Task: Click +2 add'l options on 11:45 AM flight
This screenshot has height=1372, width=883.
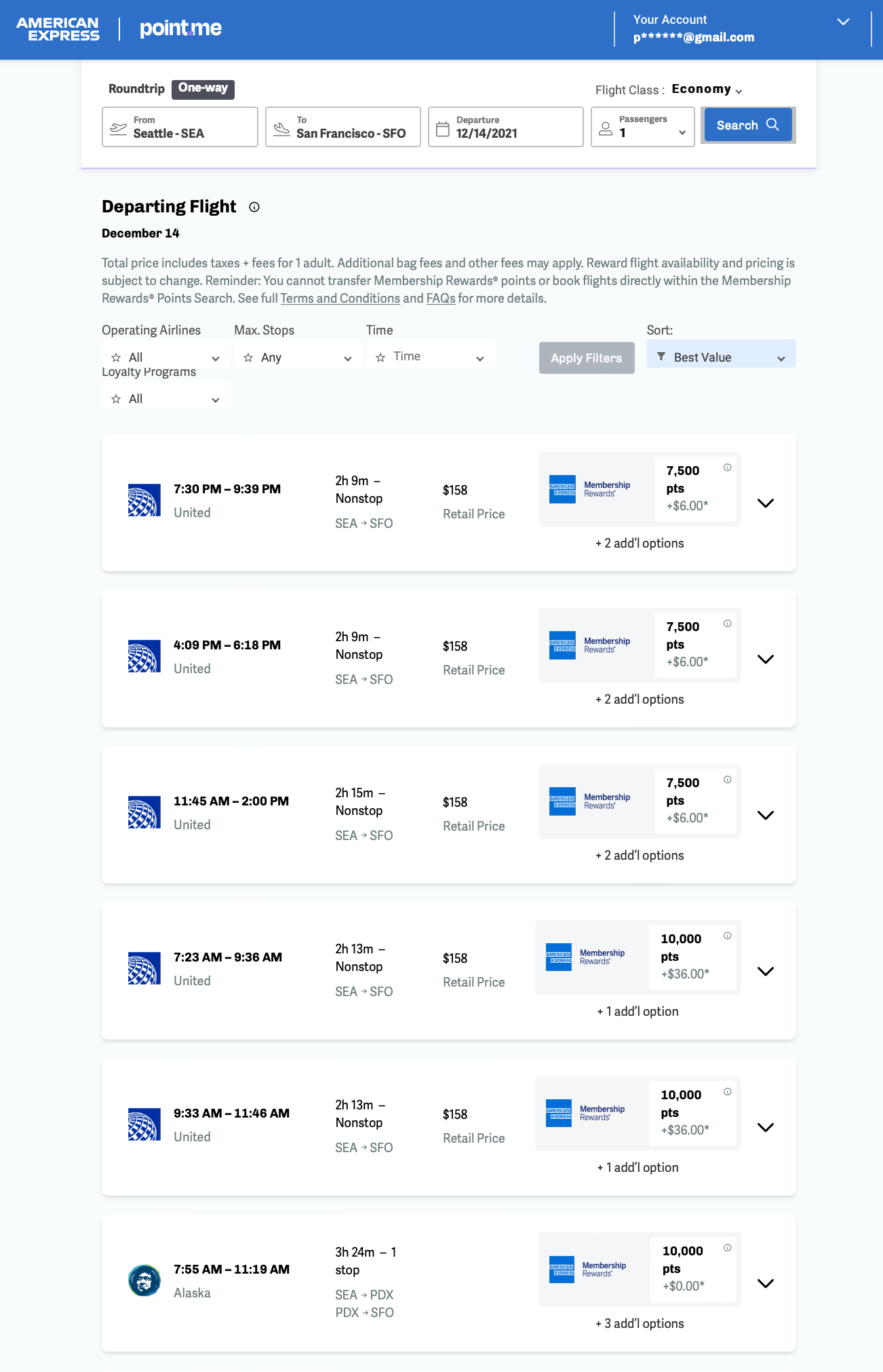Action: point(640,856)
